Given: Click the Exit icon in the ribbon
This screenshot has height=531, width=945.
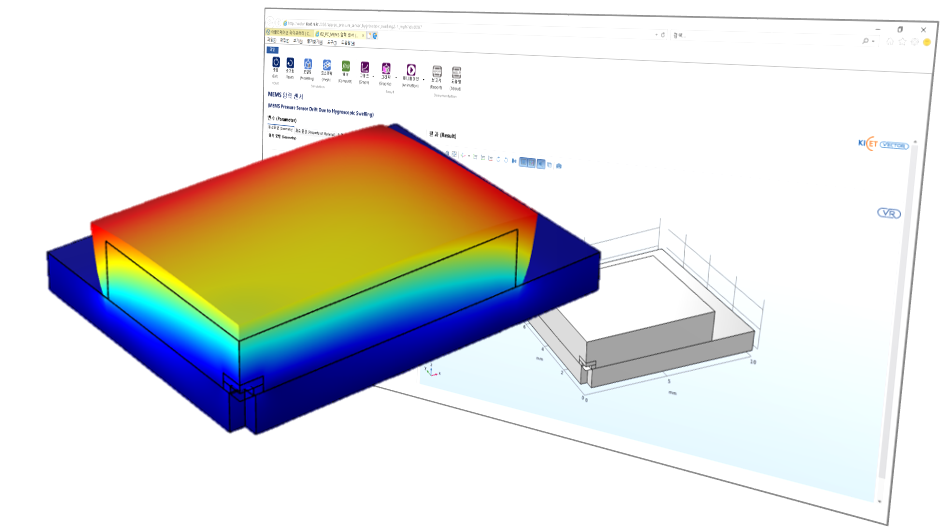Looking at the screenshot, I should point(275,66).
